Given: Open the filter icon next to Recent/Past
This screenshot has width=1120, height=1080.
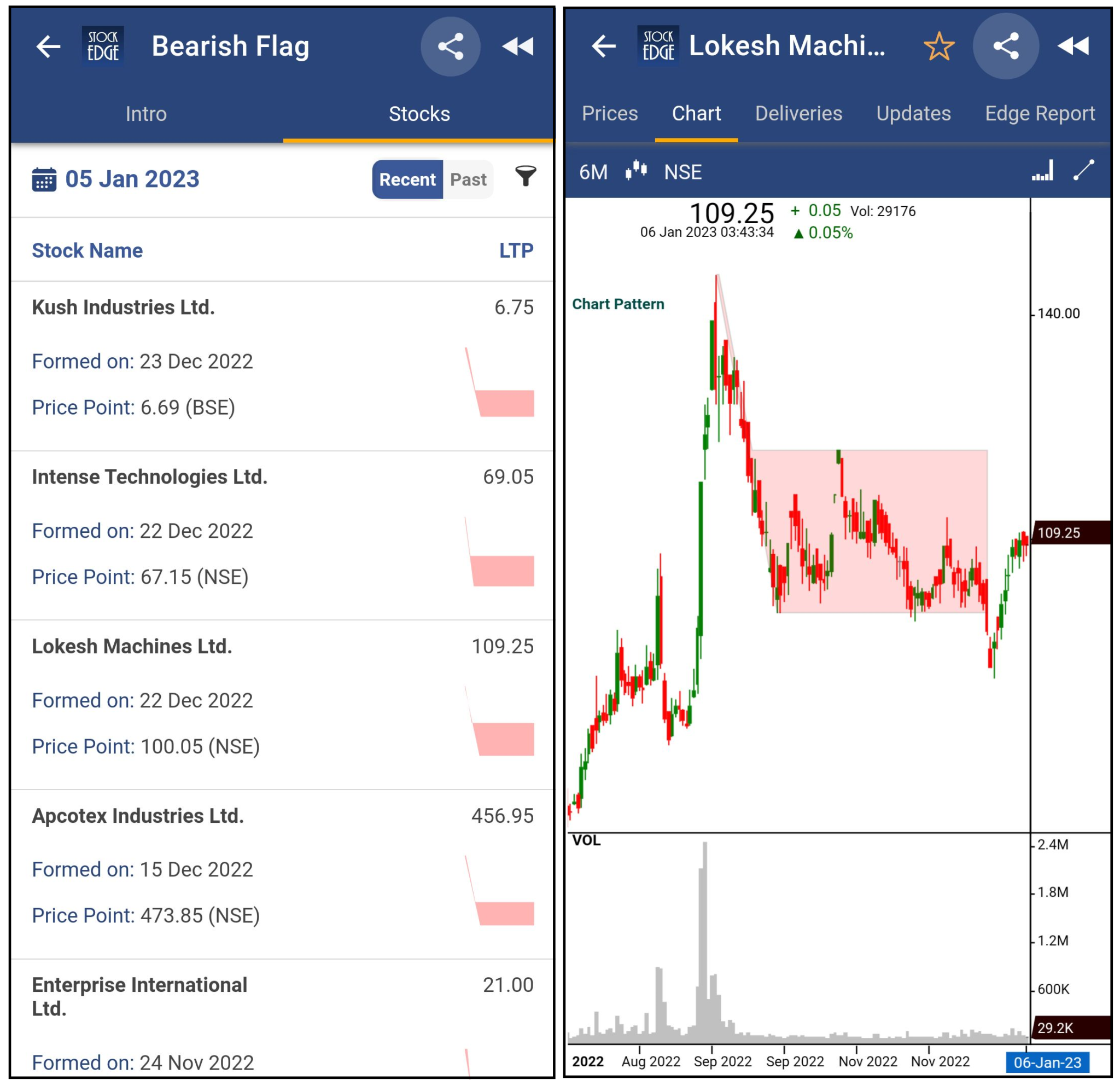Looking at the screenshot, I should tap(526, 178).
